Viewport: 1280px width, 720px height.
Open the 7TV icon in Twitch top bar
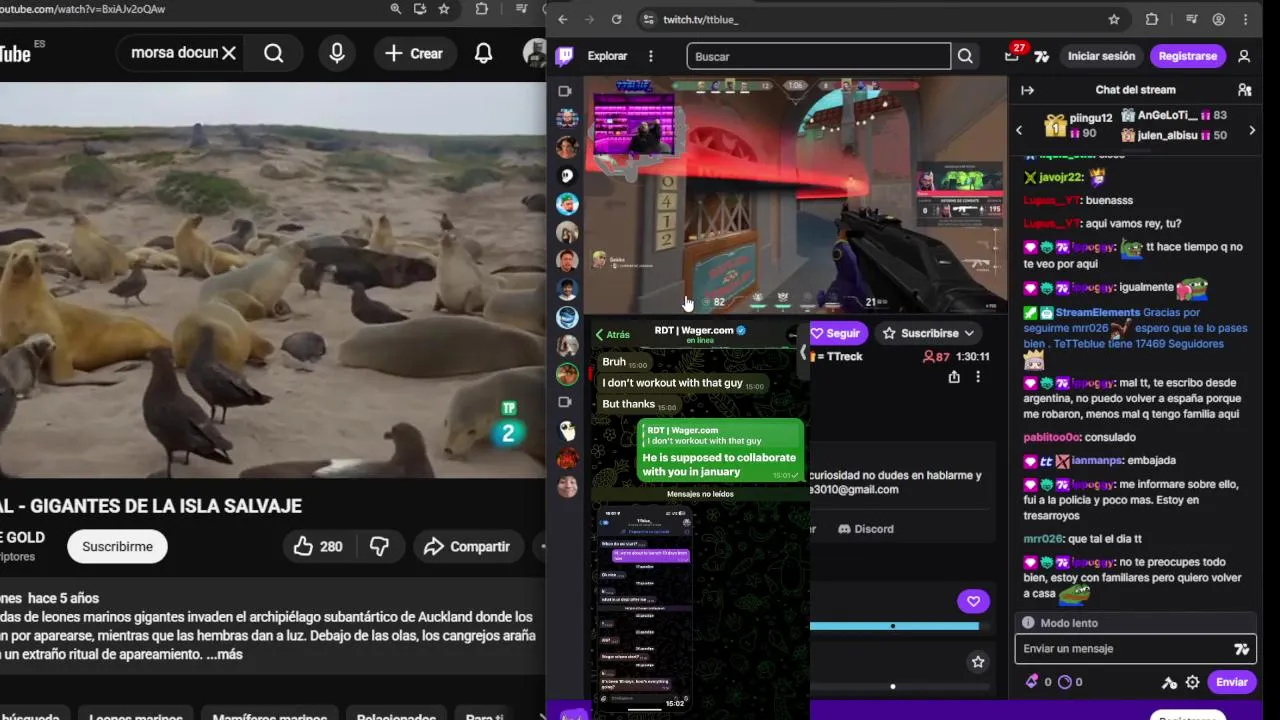click(1042, 56)
